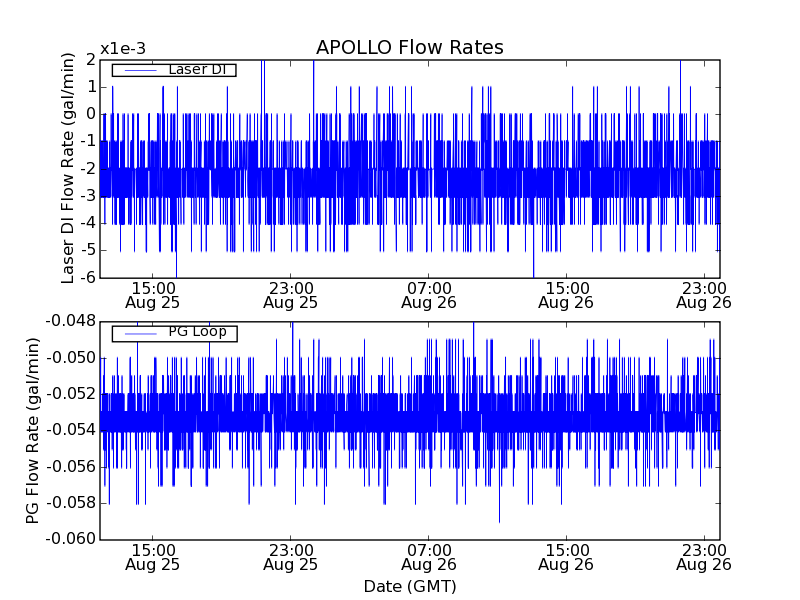Click the -0.048 y-axis tick label
This screenshot has height=600, width=800.
tap(69, 322)
